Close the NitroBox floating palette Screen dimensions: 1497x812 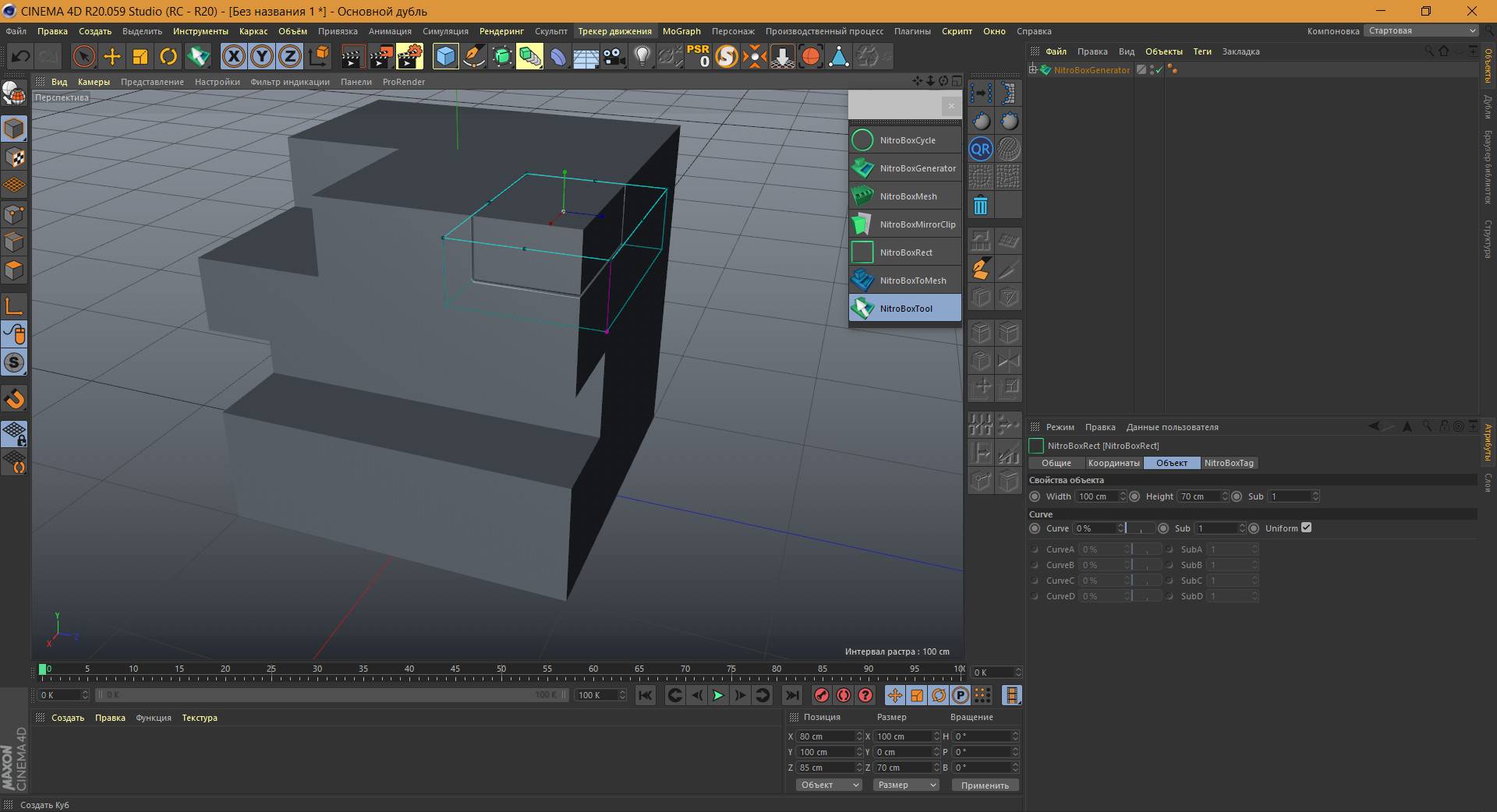(x=951, y=105)
